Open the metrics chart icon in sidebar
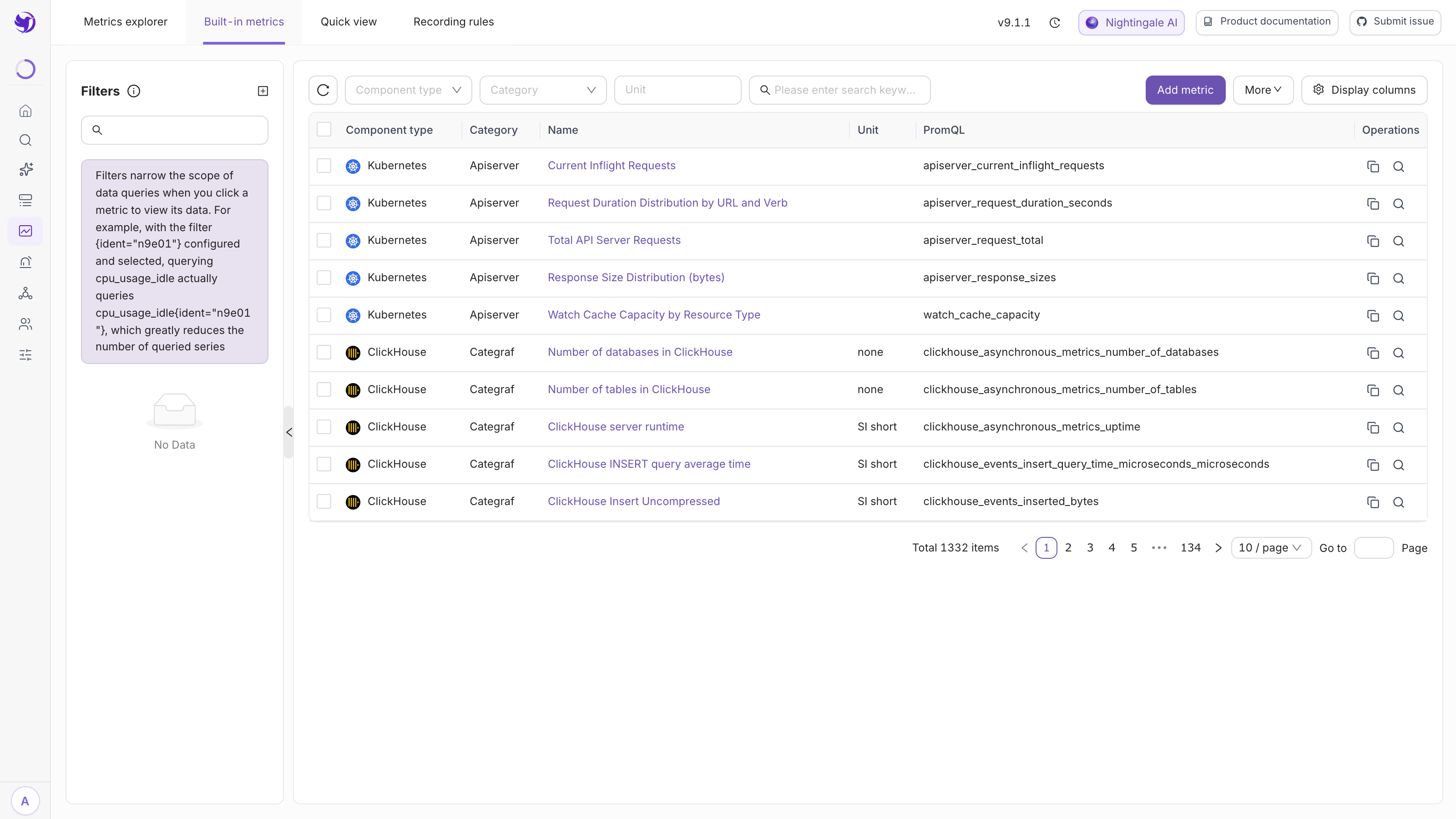Viewport: 1456px width, 819px height. click(x=25, y=231)
